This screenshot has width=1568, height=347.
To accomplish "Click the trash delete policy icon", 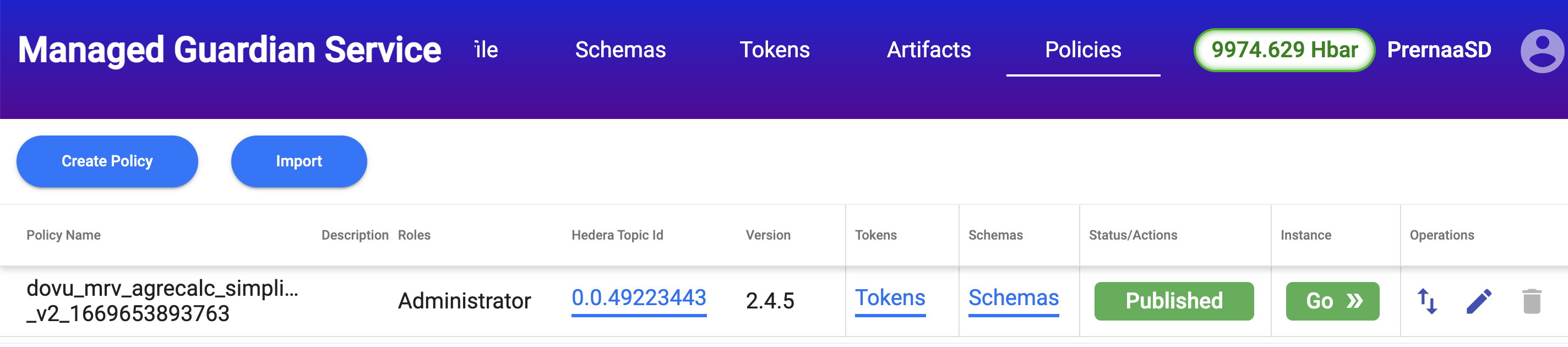I will pyautogui.click(x=1532, y=301).
